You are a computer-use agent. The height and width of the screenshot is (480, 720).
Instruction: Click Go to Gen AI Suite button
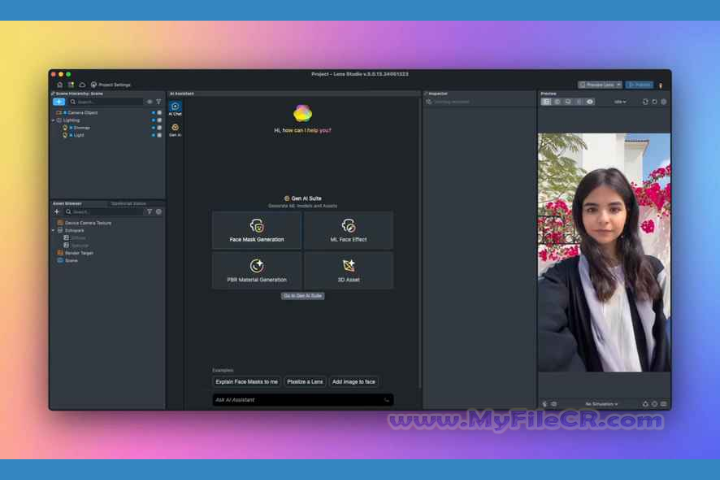[303, 296]
